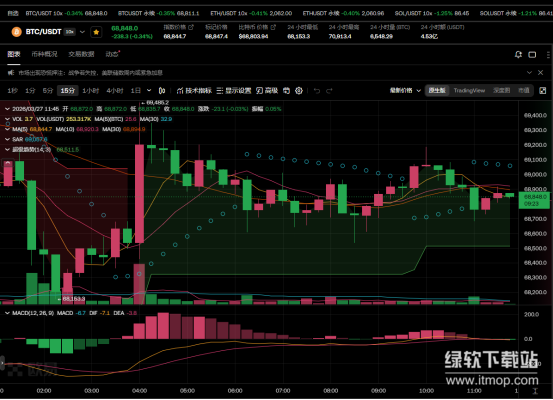Image resolution: width=553 pixels, height=400 pixels.
Task: Select ETH/USDT 10x in the top ticker bar
Action: click(x=251, y=13)
